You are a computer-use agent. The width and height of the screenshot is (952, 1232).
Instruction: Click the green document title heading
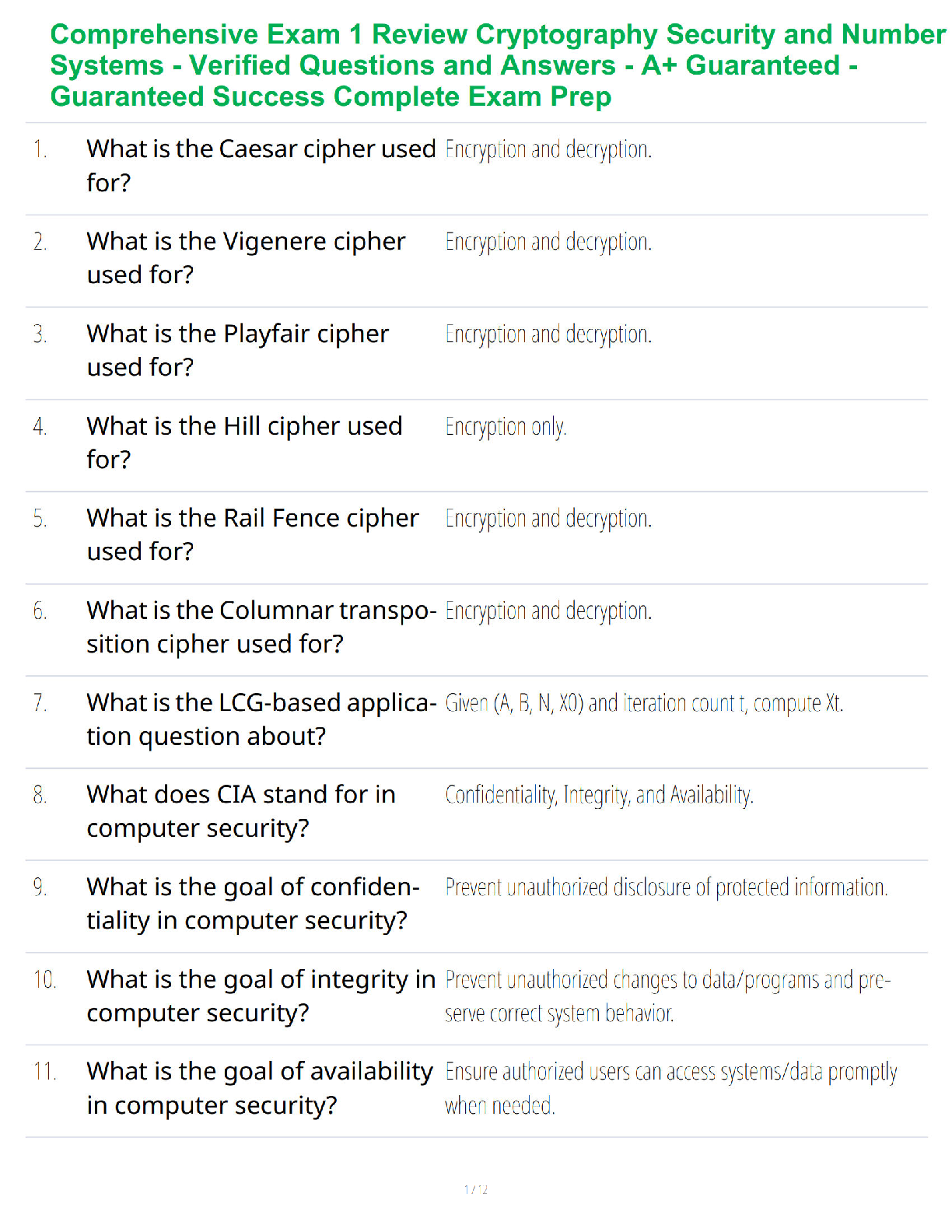coord(498,65)
